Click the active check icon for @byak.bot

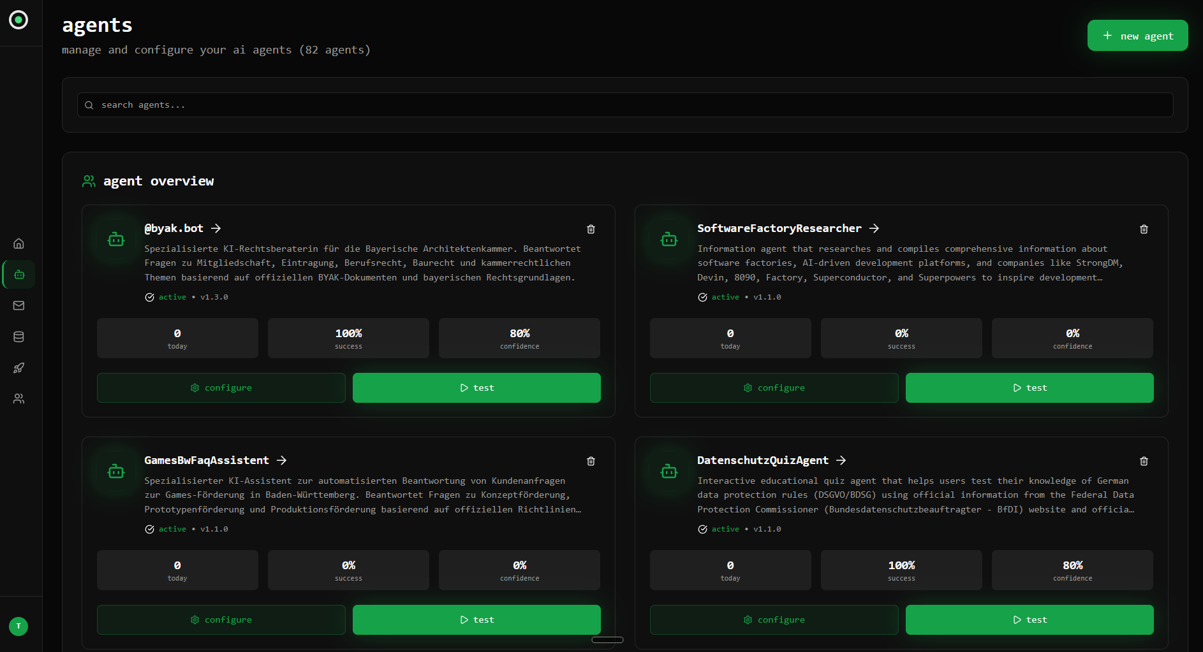coord(150,297)
